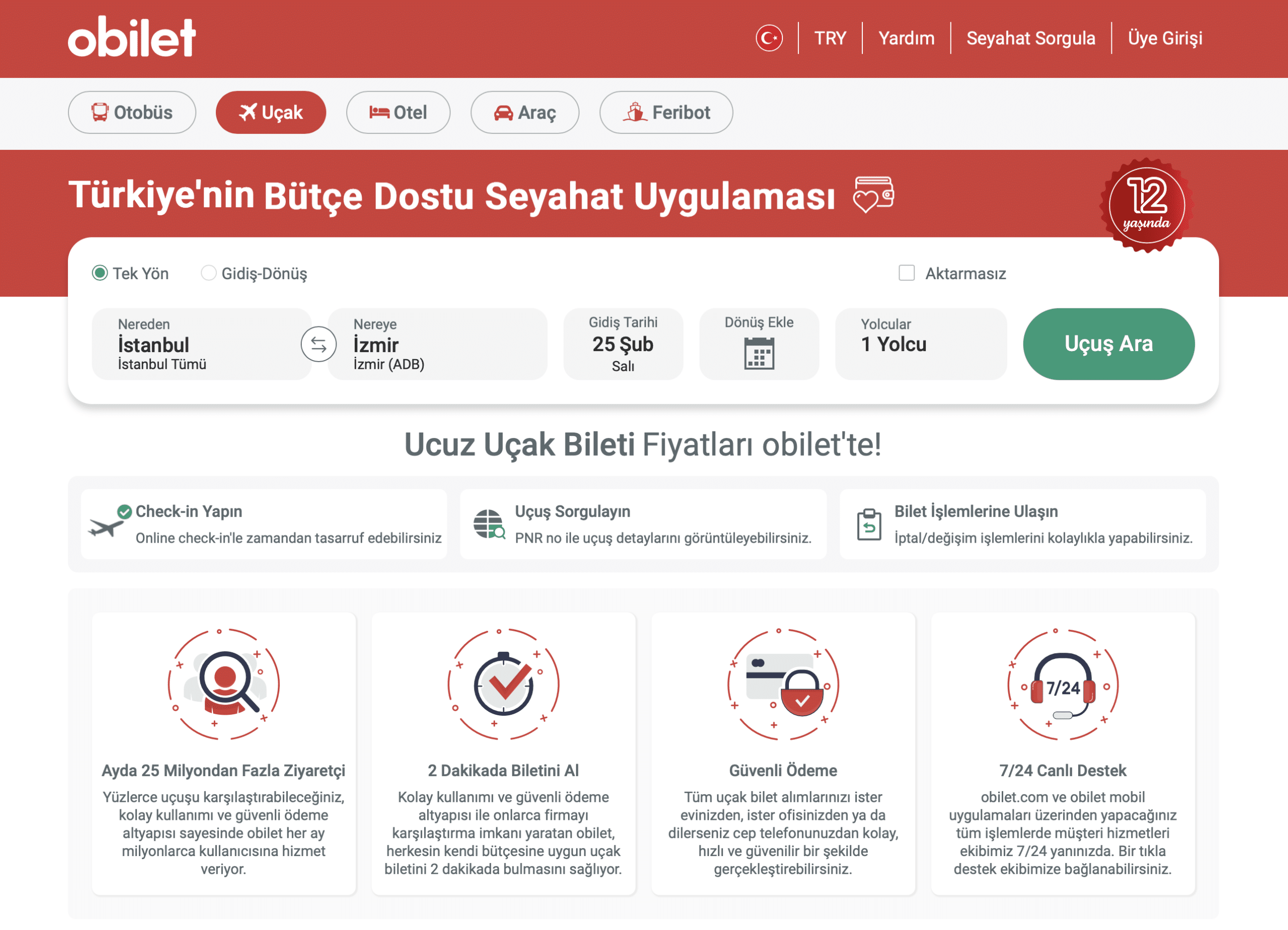Switch to the Feribot tab
This screenshot has width=1288, height=930.
pos(666,113)
